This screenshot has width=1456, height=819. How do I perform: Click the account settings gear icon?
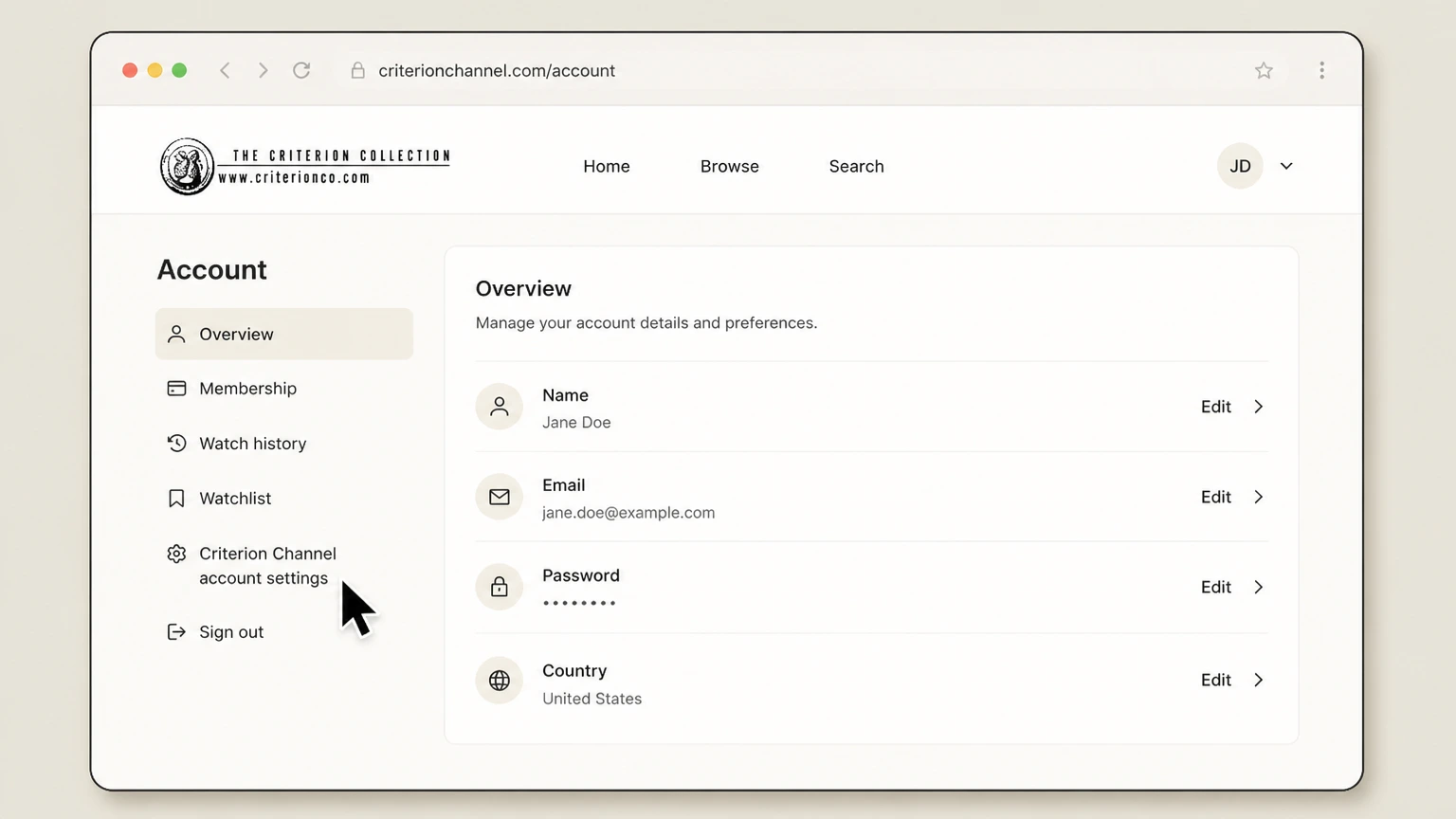pos(176,554)
